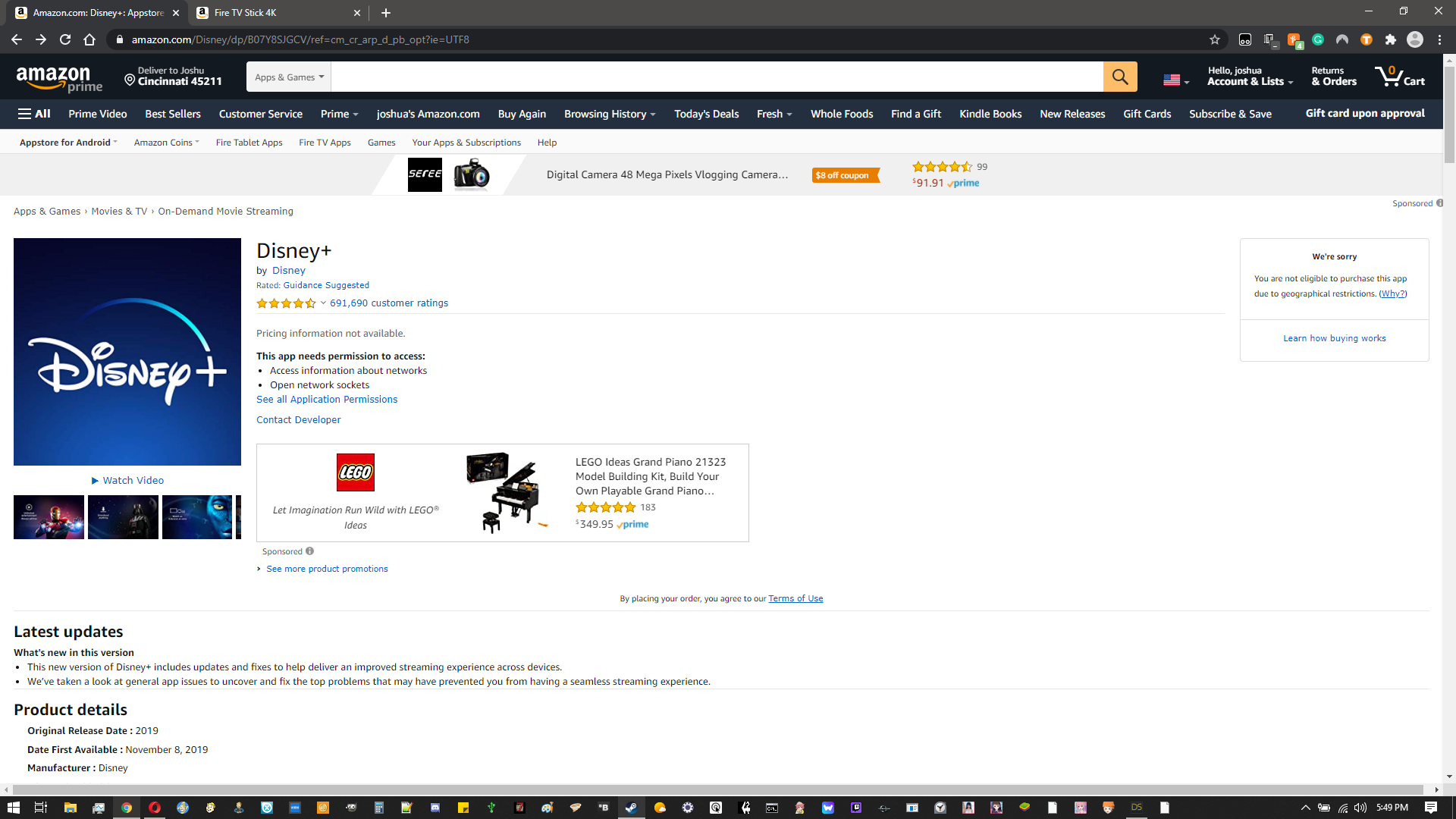
Task: Click the American flag language icon
Action: click(x=1178, y=77)
